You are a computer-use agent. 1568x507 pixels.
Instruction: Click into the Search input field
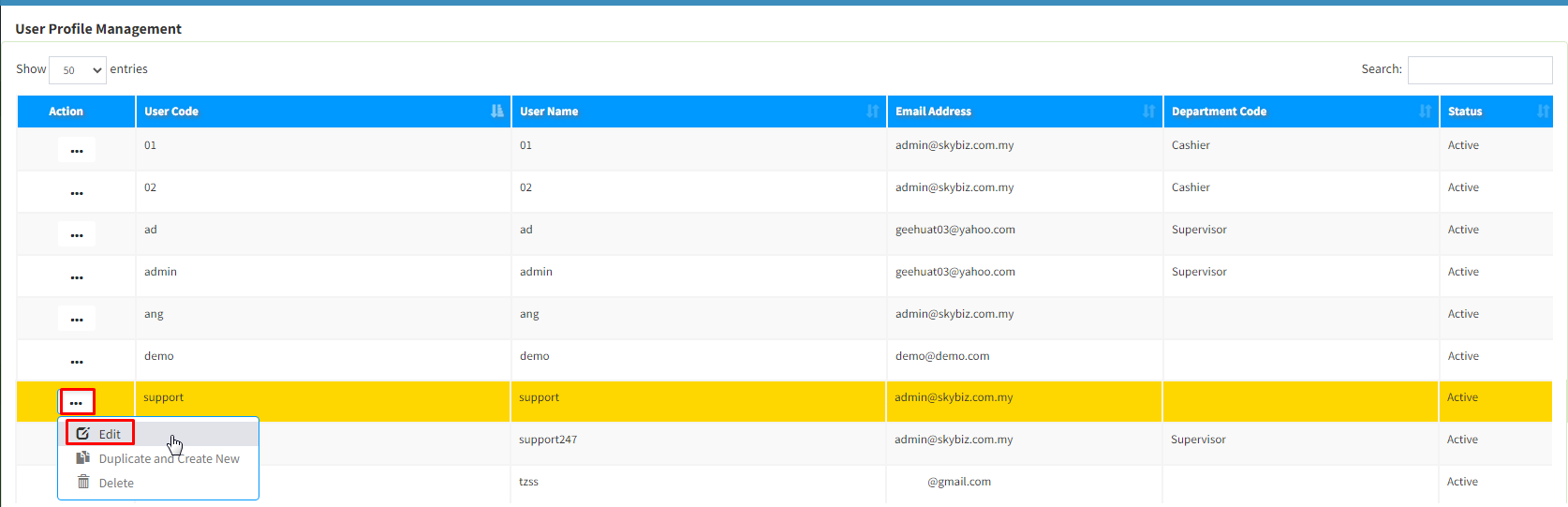[x=1479, y=70]
